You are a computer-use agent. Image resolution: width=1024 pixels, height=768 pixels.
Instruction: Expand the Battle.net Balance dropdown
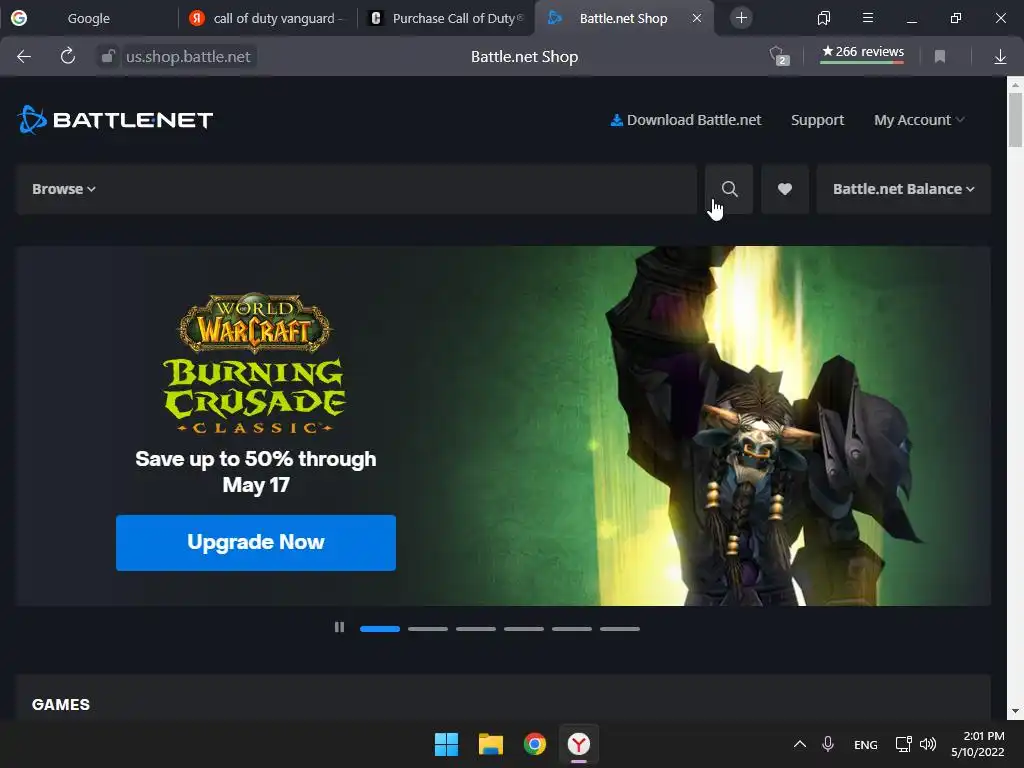(x=904, y=189)
